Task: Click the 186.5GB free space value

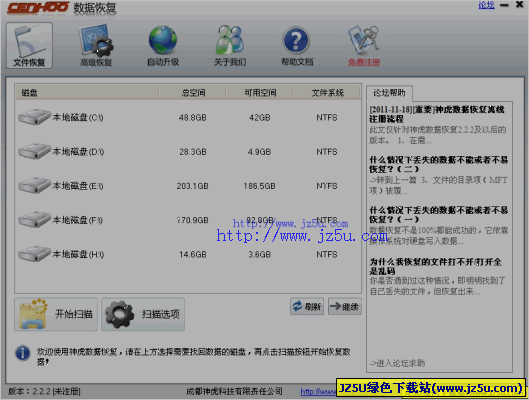Action: point(259,186)
